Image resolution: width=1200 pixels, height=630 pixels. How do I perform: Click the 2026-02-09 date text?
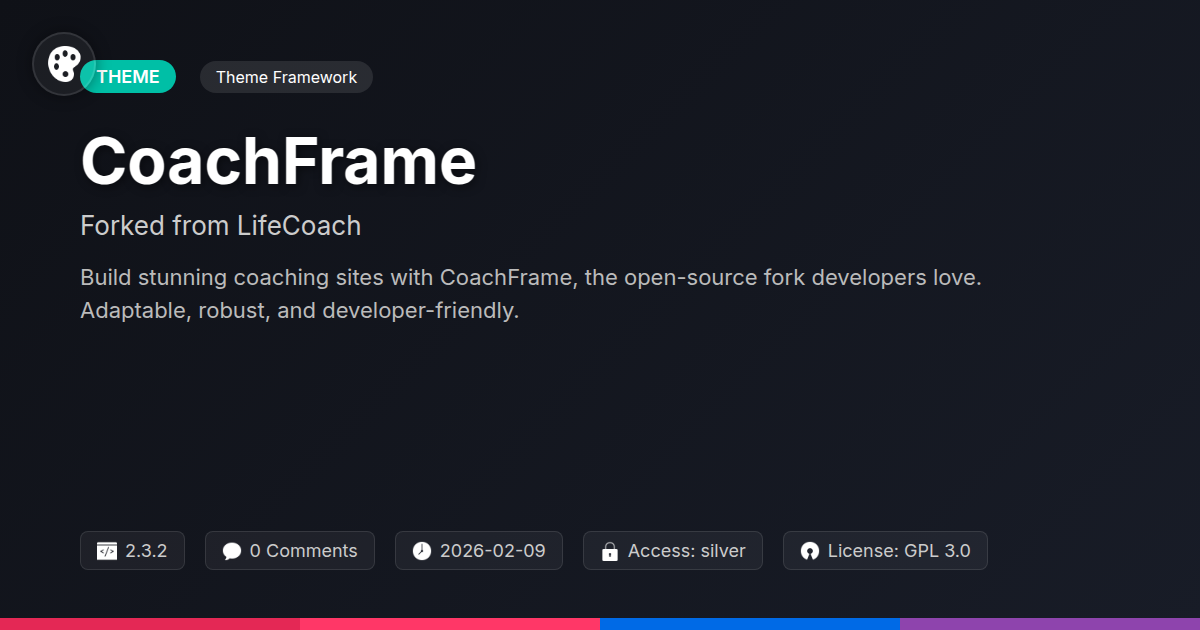pos(492,551)
